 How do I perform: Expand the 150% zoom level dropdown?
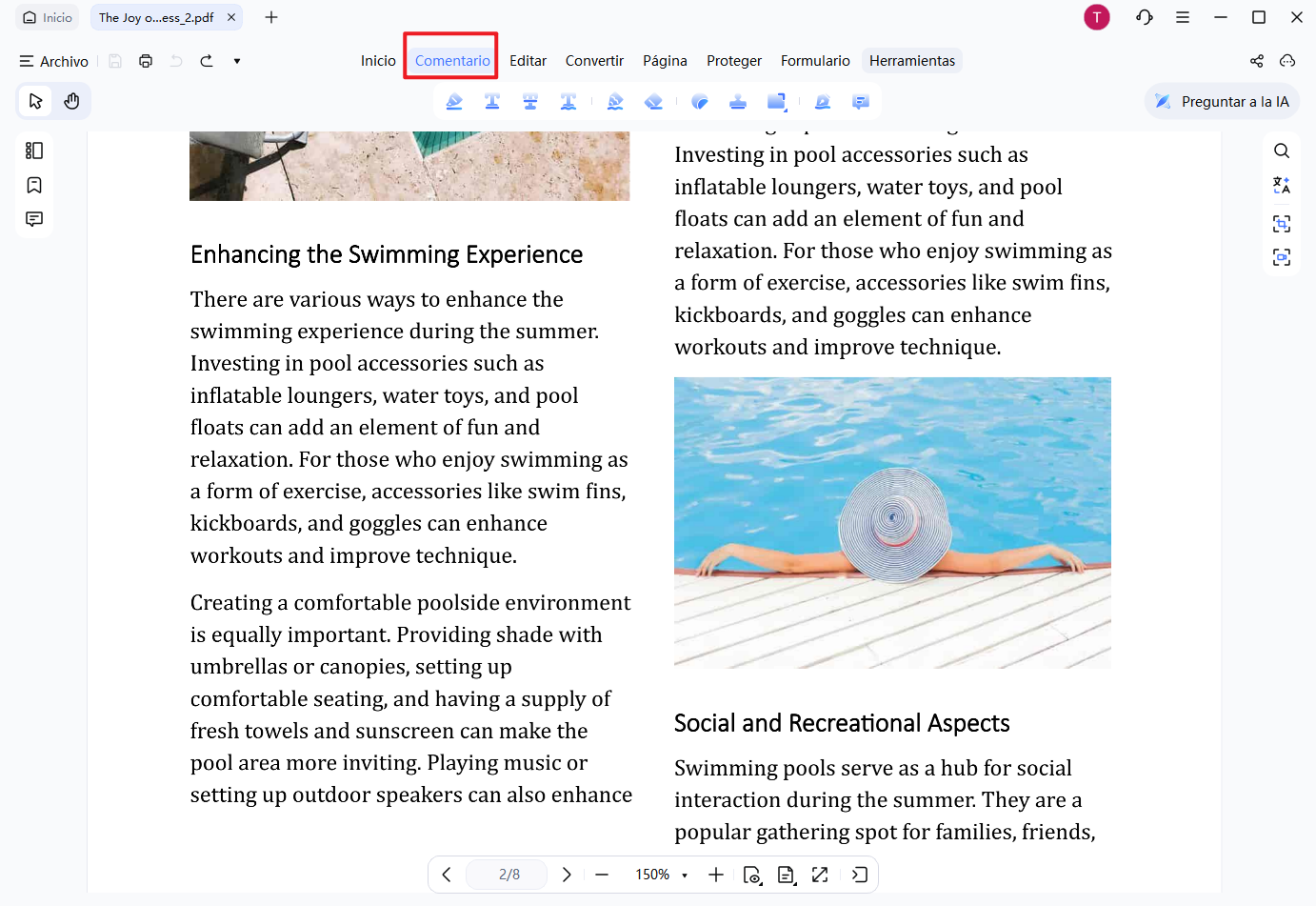click(685, 875)
